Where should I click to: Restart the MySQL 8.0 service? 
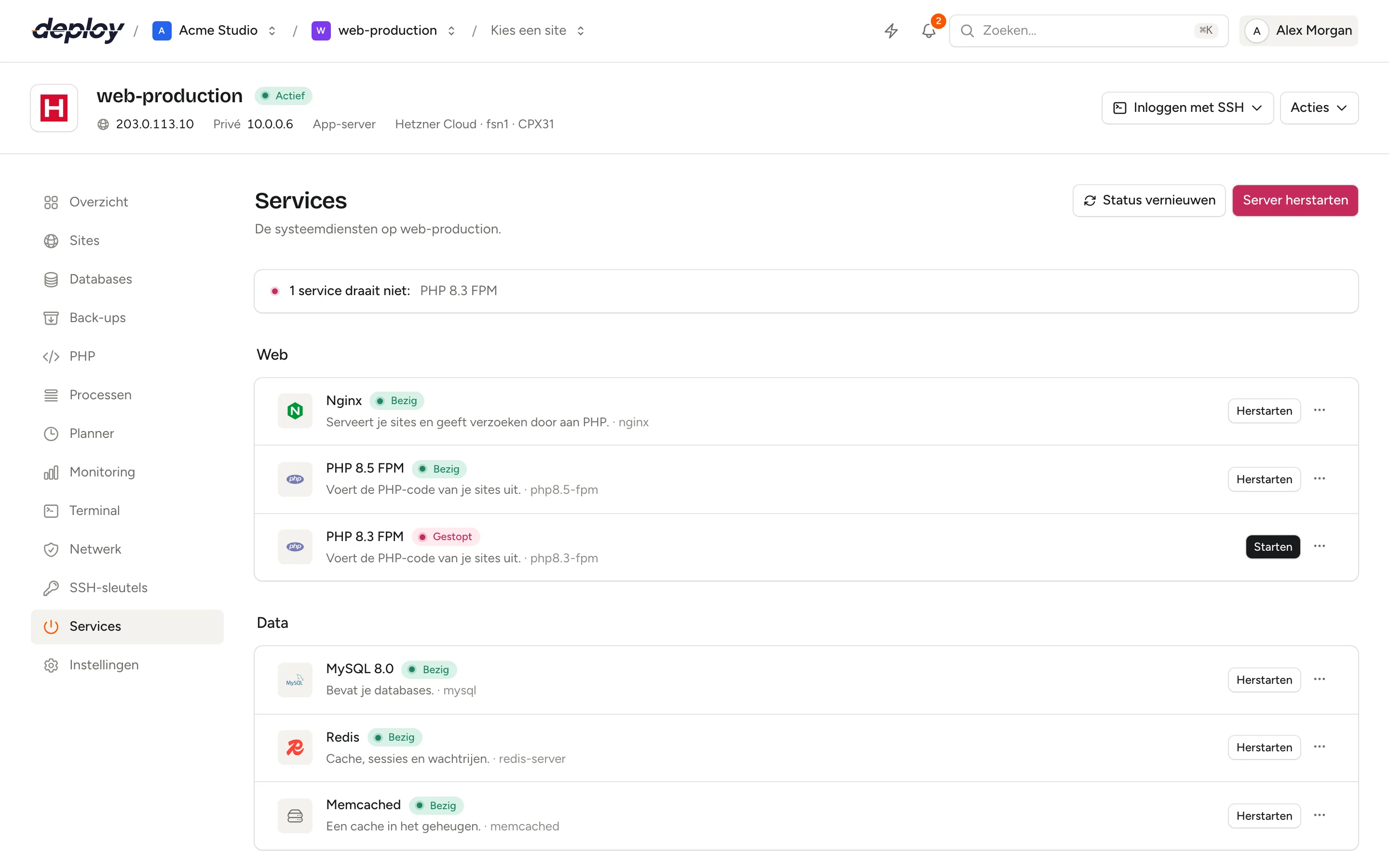click(1264, 680)
